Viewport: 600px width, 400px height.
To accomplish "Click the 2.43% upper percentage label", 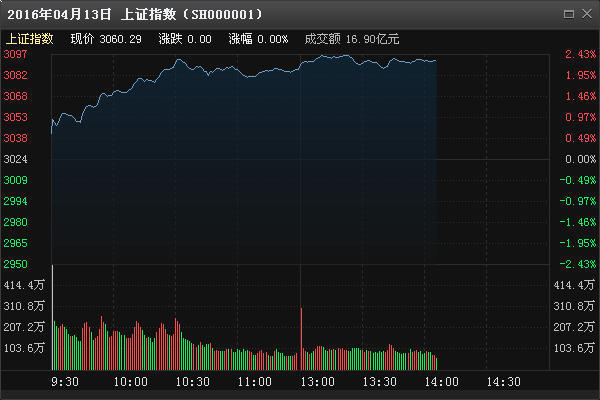I will 580,54.
